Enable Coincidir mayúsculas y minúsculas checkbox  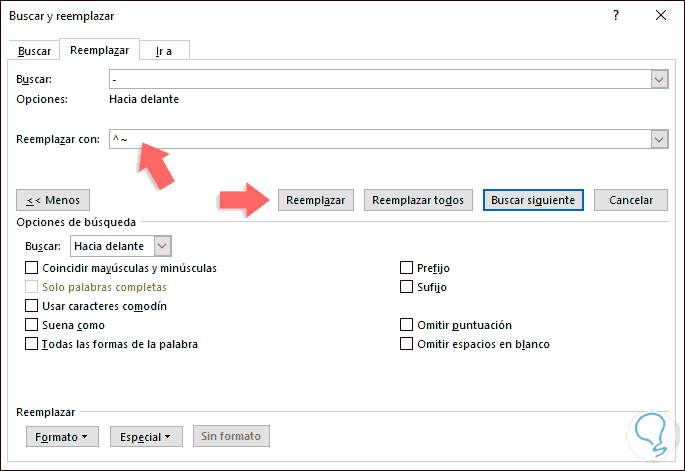[x=32, y=268]
